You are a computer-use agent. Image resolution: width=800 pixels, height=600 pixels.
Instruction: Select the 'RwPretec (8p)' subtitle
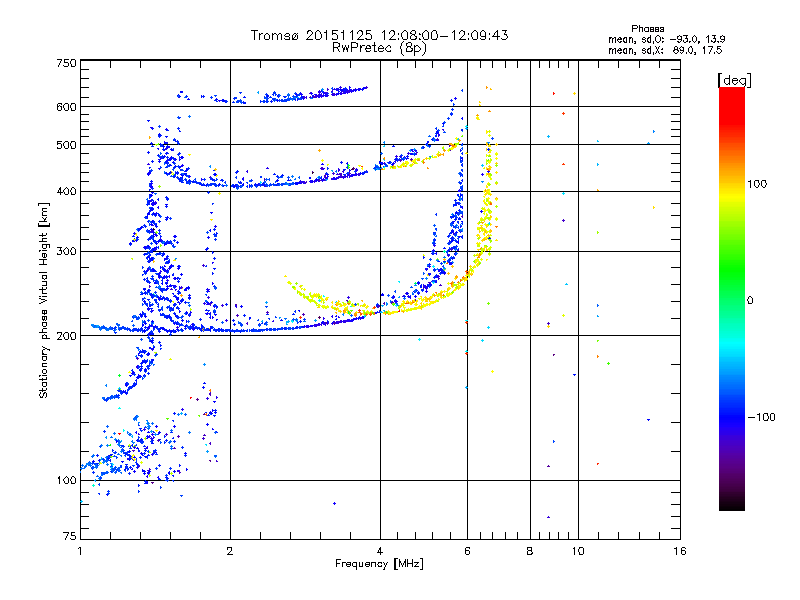pos(379,48)
